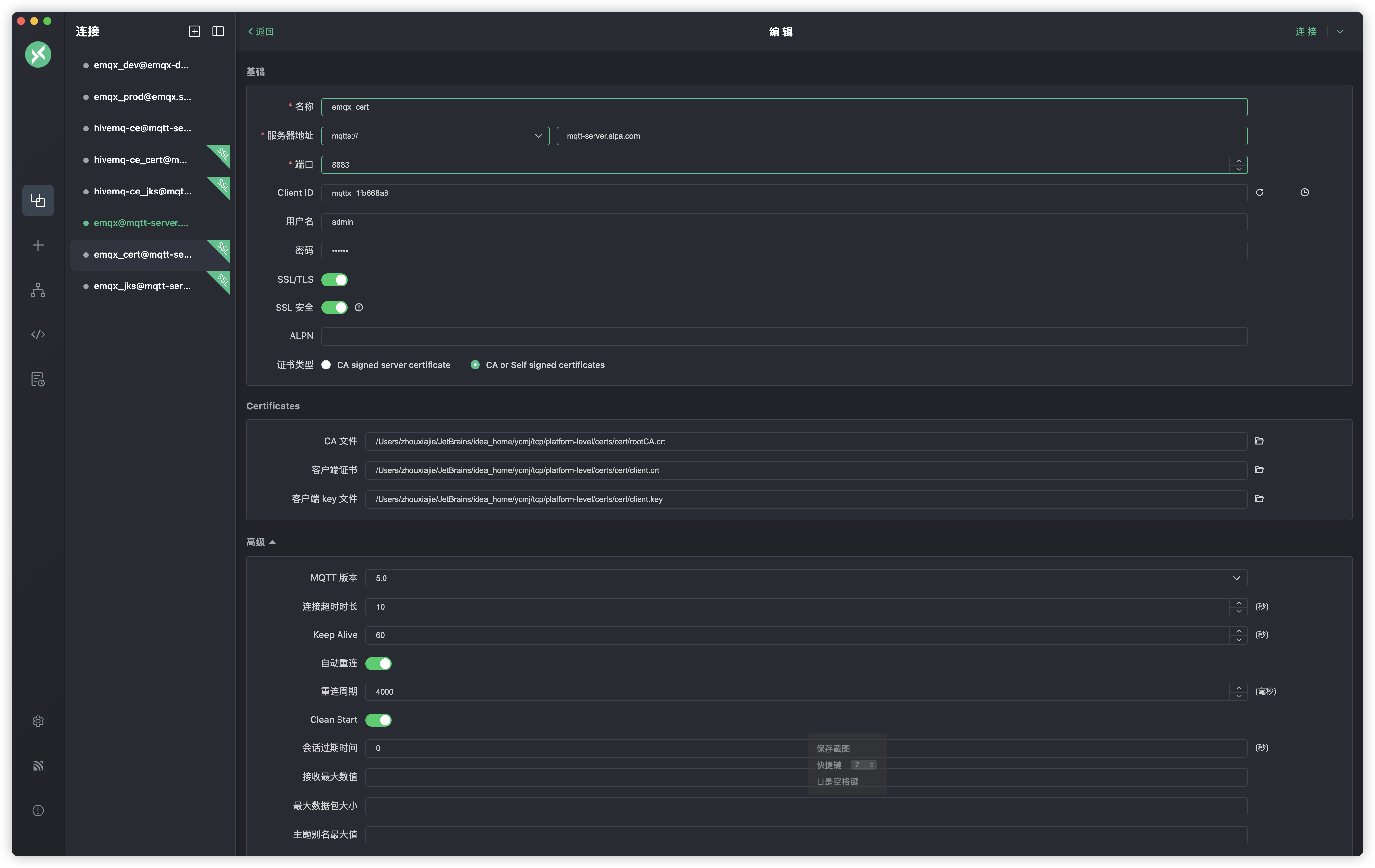Click the 密码 password field
This screenshot has width=1375, height=868.
[784, 251]
